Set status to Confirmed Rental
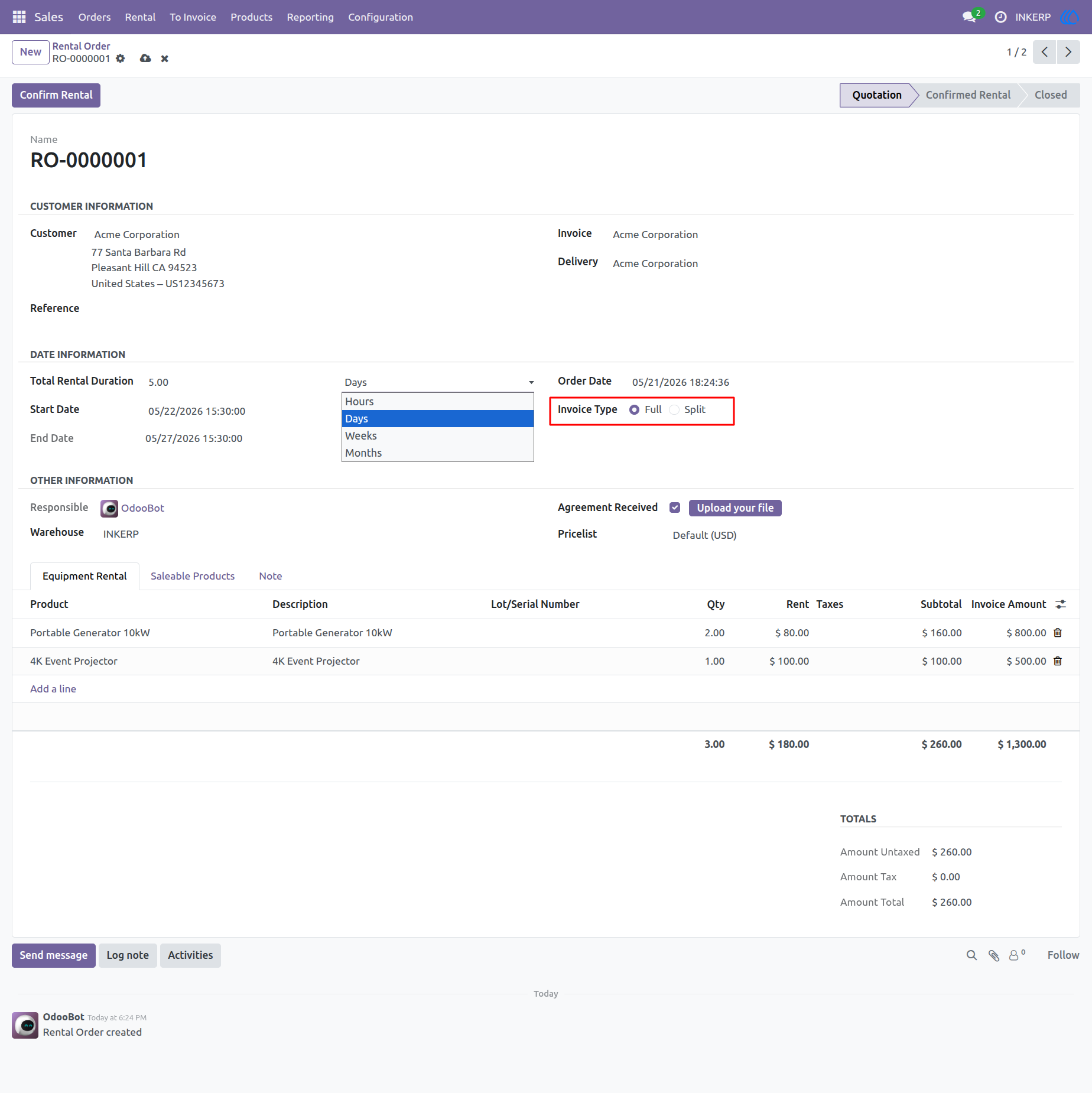The width and height of the screenshot is (1092, 1093). point(968,95)
